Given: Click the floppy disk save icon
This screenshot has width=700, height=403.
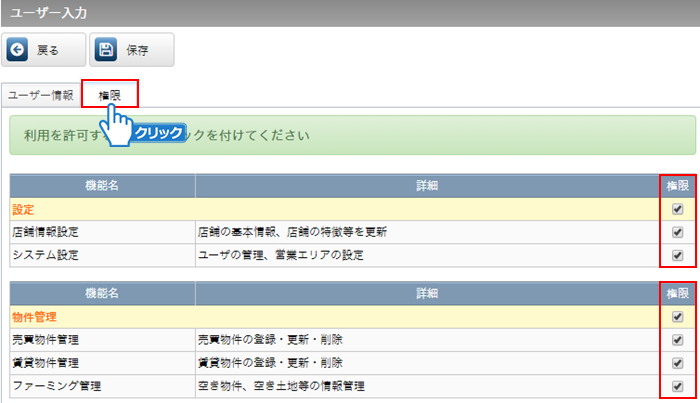Looking at the screenshot, I should [108, 50].
